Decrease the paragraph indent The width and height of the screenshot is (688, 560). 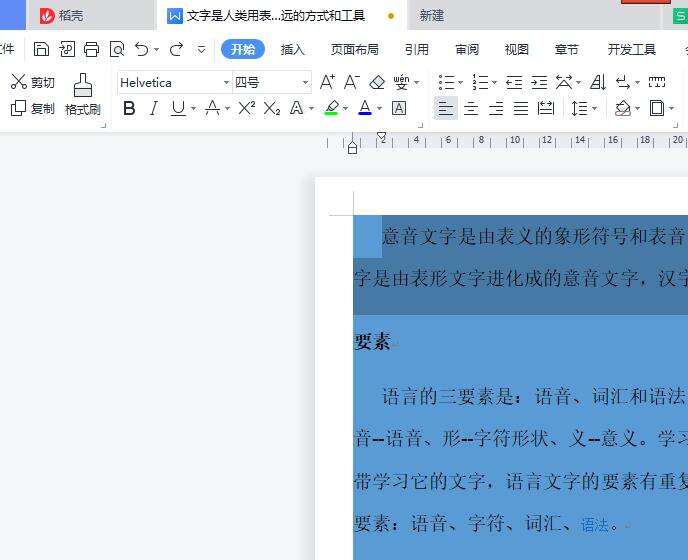click(514, 82)
